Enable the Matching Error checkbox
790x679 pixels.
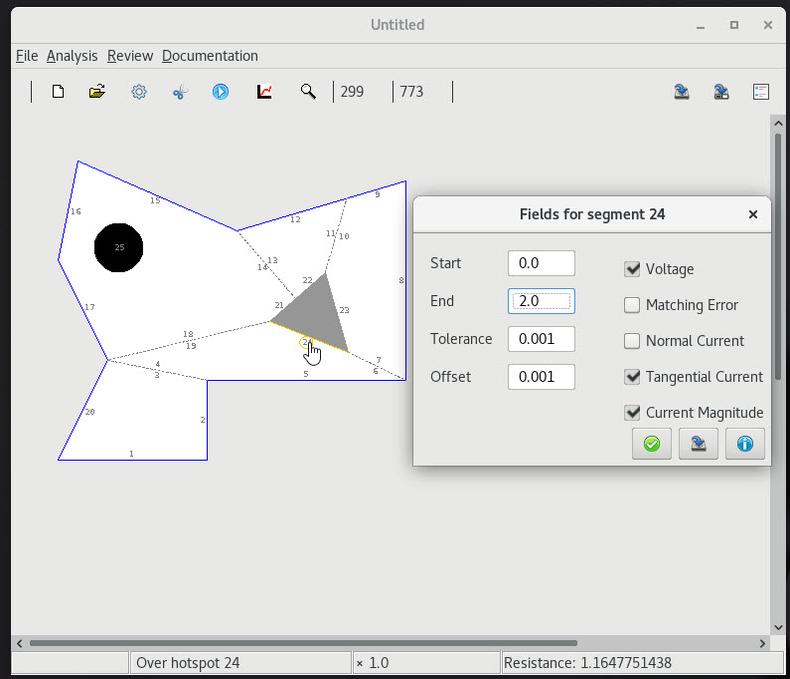(x=632, y=305)
